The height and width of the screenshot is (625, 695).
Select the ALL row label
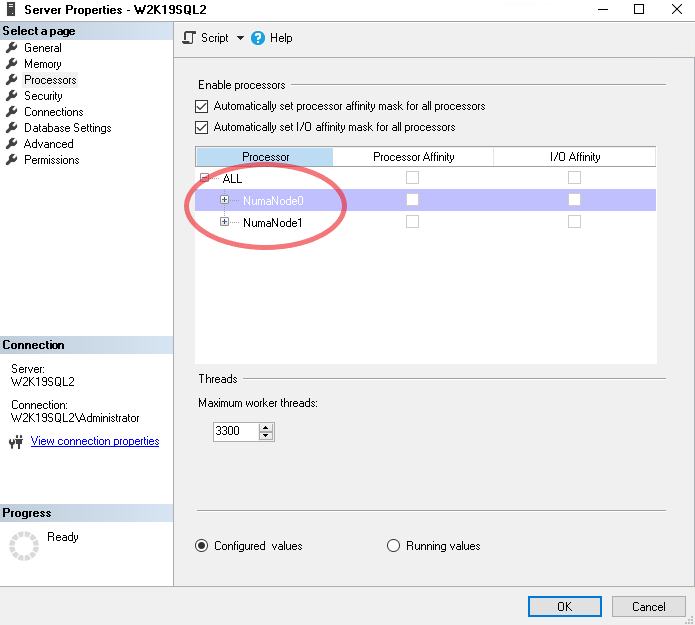pyautogui.click(x=232, y=179)
